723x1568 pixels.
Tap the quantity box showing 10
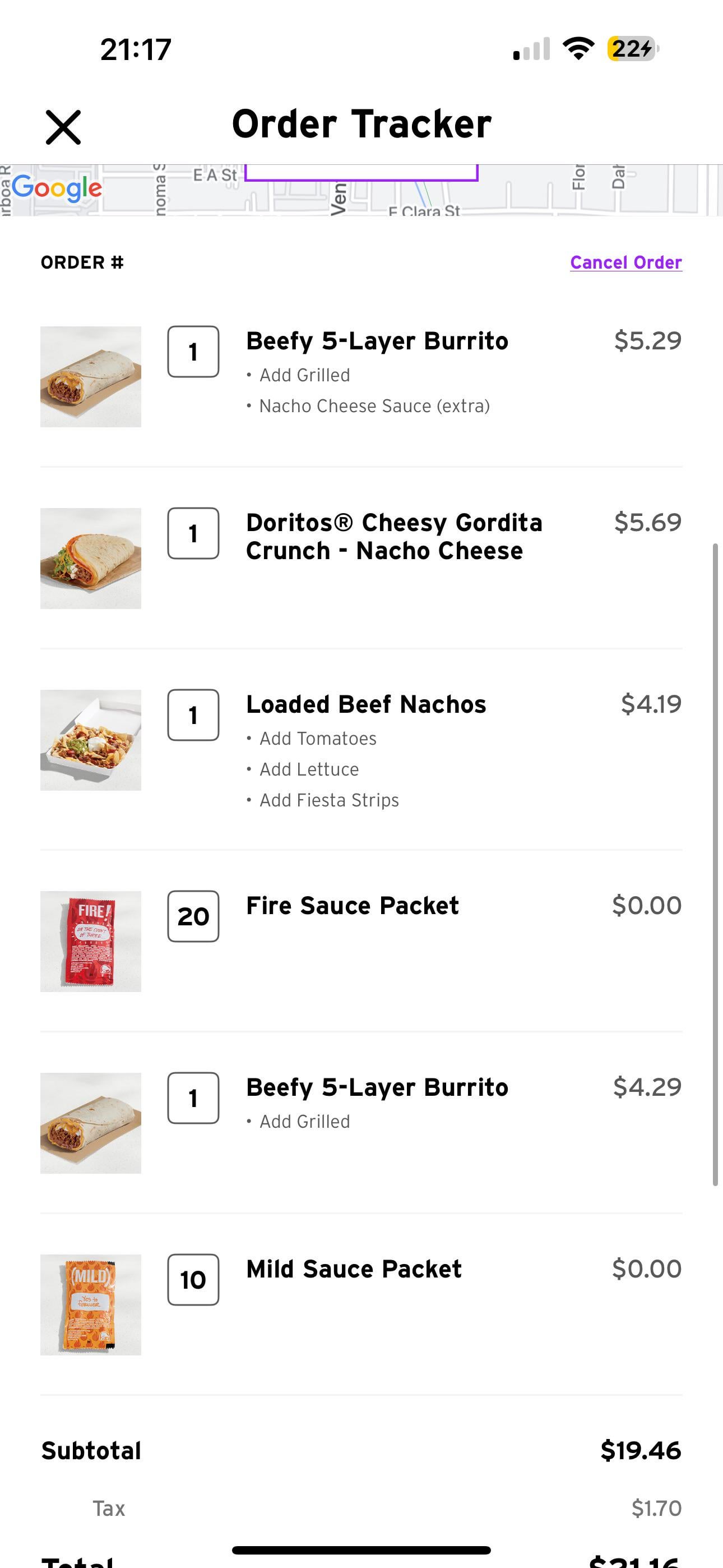click(193, 1280)
